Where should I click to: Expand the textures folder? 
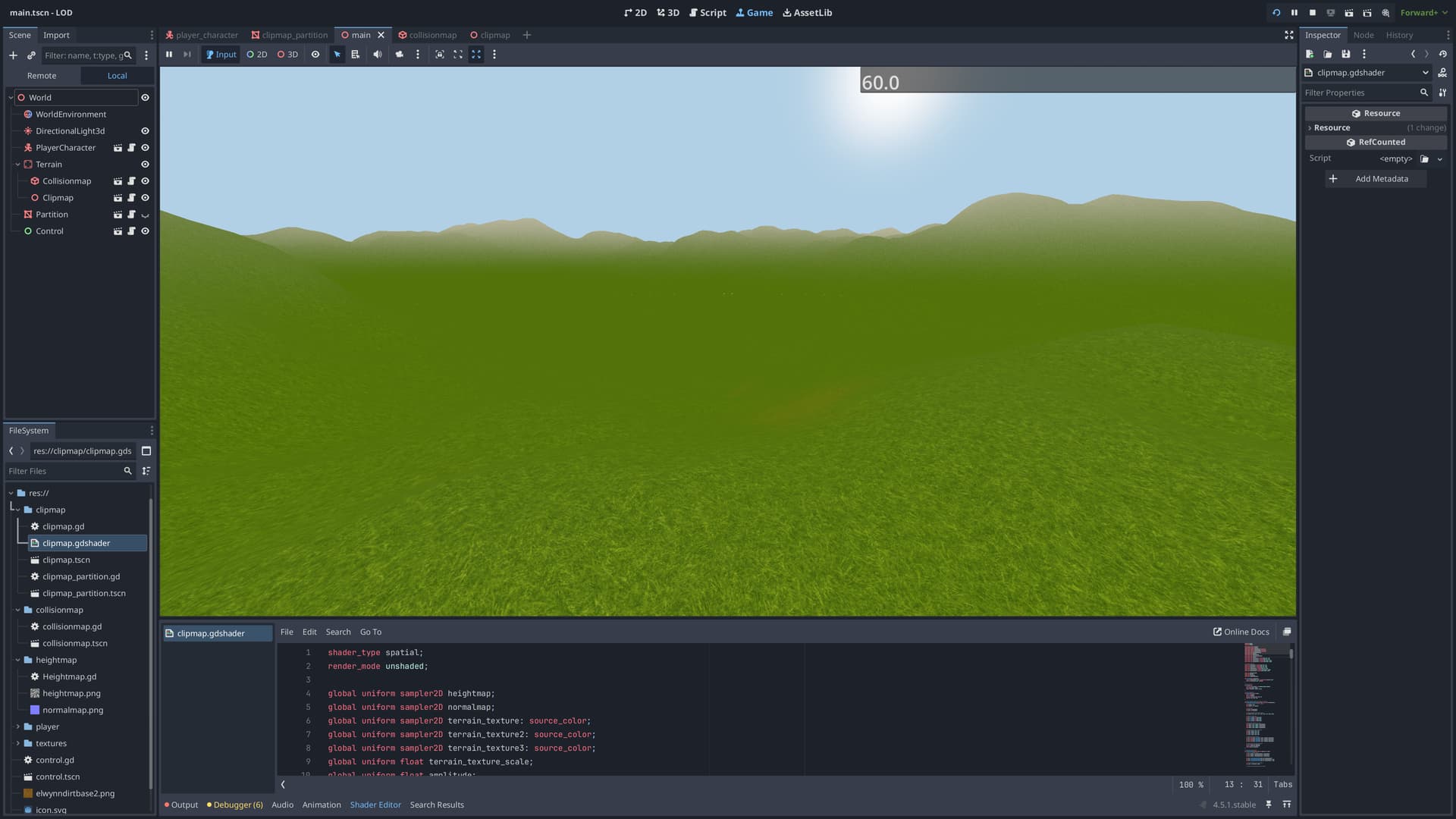[18, 743]
